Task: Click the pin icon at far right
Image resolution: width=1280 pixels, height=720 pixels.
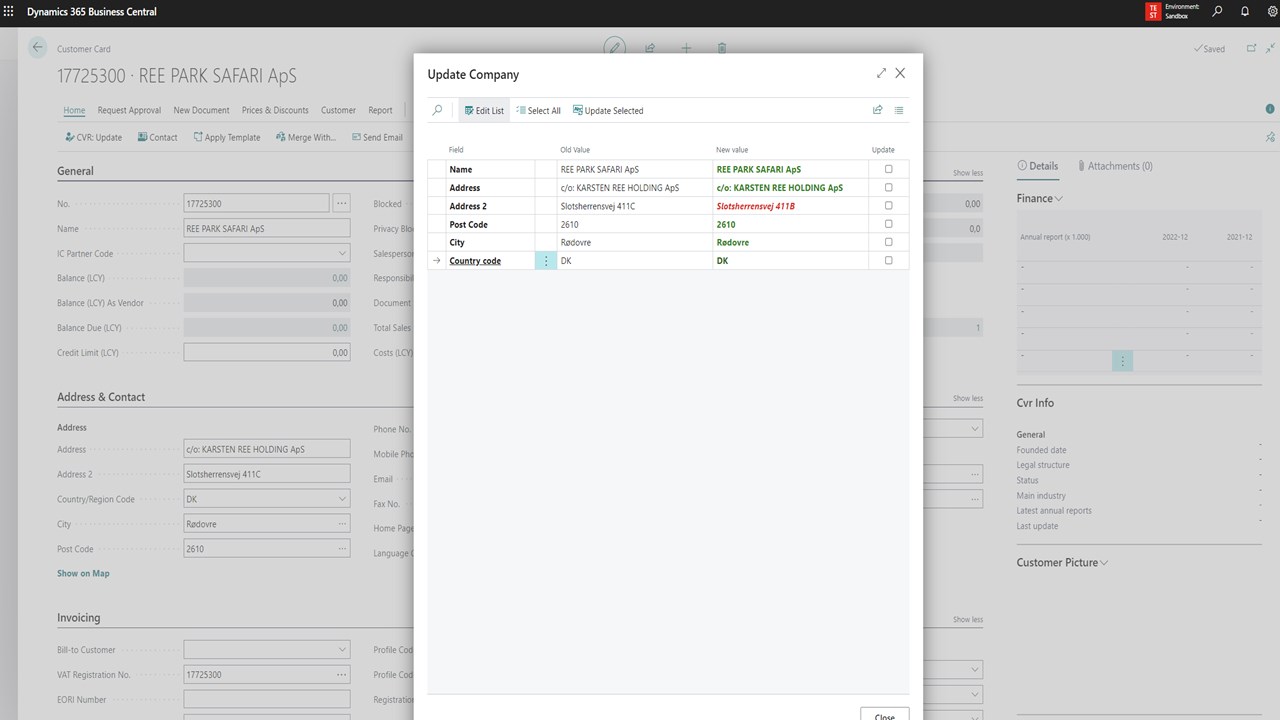Action: coord(1270,137)
